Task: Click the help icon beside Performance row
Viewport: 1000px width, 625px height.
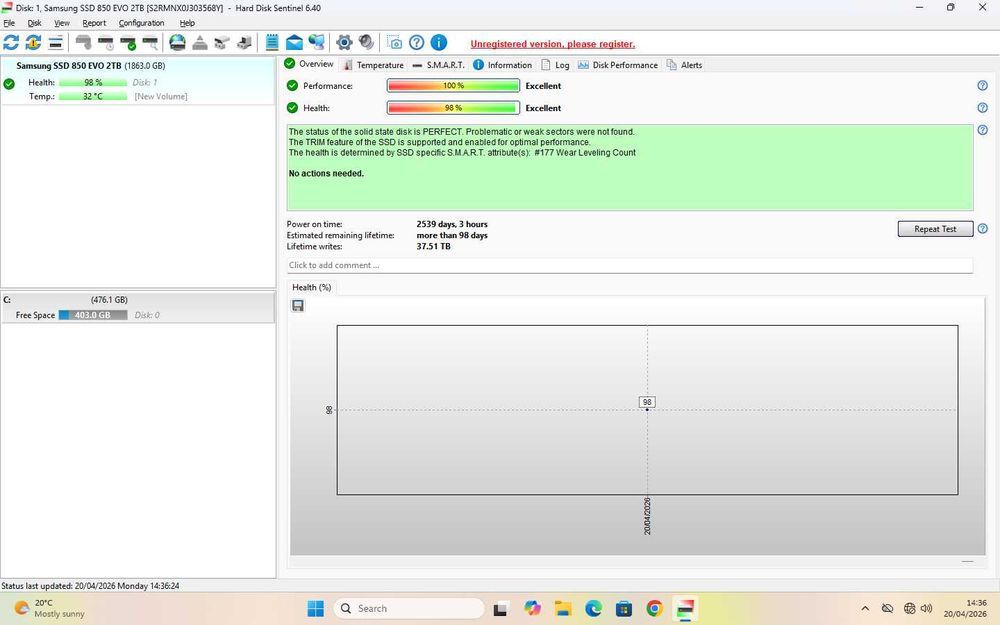Action: point(982,85)
